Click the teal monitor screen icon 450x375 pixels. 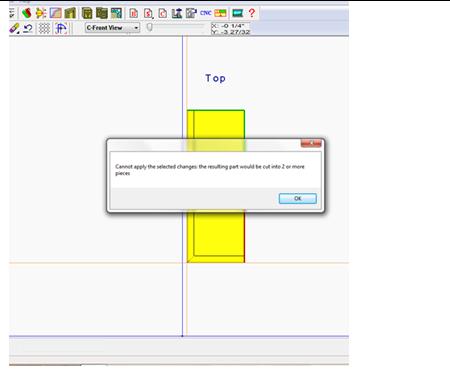tap(237, 13)
